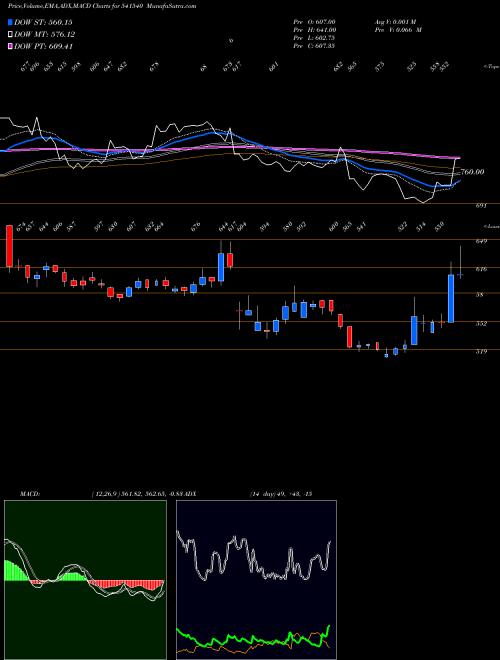The height and width of the screenshot is (660, 500).
Task: Click the 760.00 price label on EMA chart
Action: coord(473,172)
